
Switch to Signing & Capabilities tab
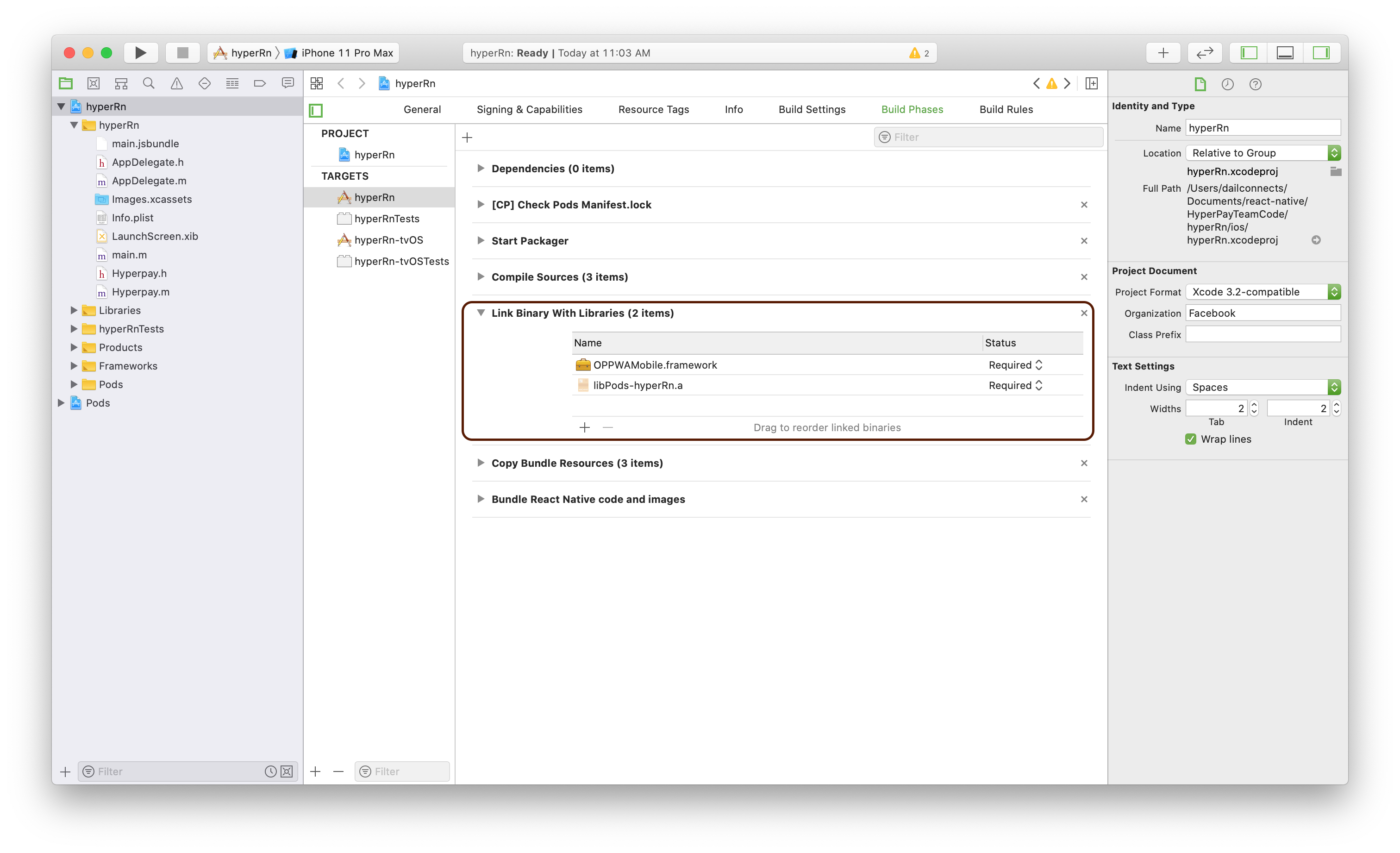[x=529, y=109]
